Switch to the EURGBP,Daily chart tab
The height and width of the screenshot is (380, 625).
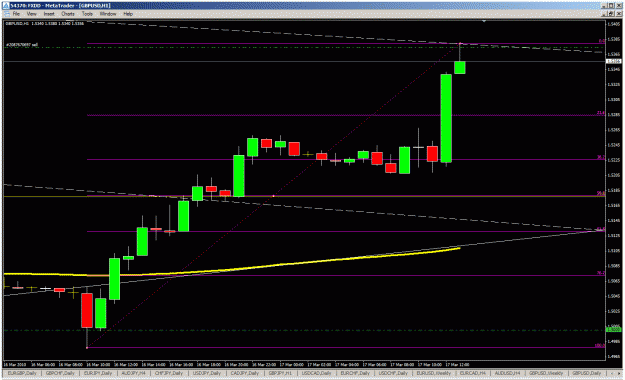(x=23, y=373)
